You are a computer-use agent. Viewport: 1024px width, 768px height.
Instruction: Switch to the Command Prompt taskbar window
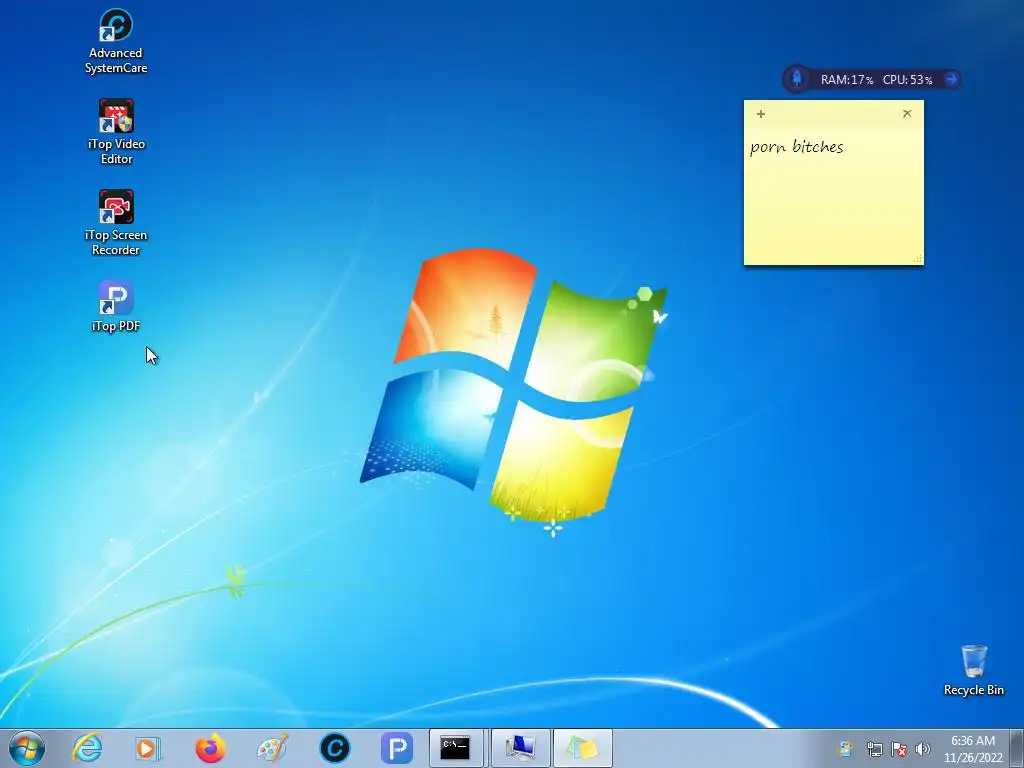coord(456,748)
